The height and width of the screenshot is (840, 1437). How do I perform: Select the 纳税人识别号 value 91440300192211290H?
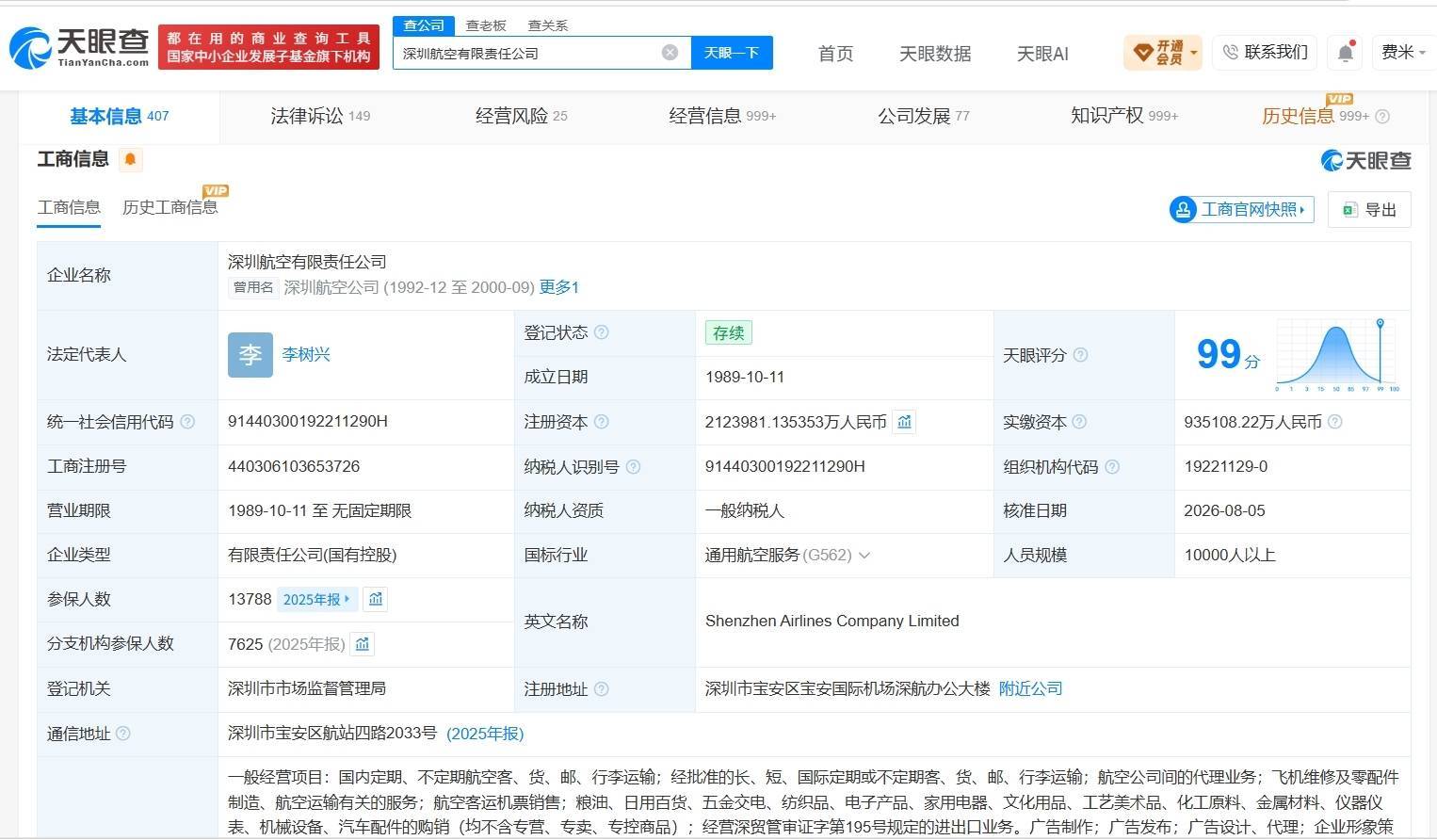tap(784, 466)
